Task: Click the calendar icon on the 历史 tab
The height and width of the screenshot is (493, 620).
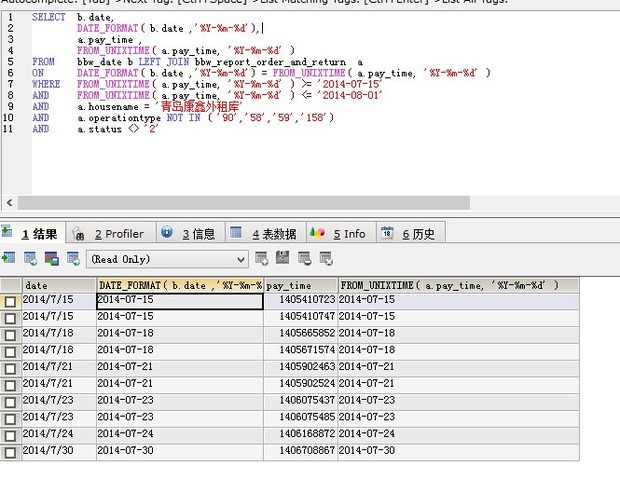Action: point(387,232)
